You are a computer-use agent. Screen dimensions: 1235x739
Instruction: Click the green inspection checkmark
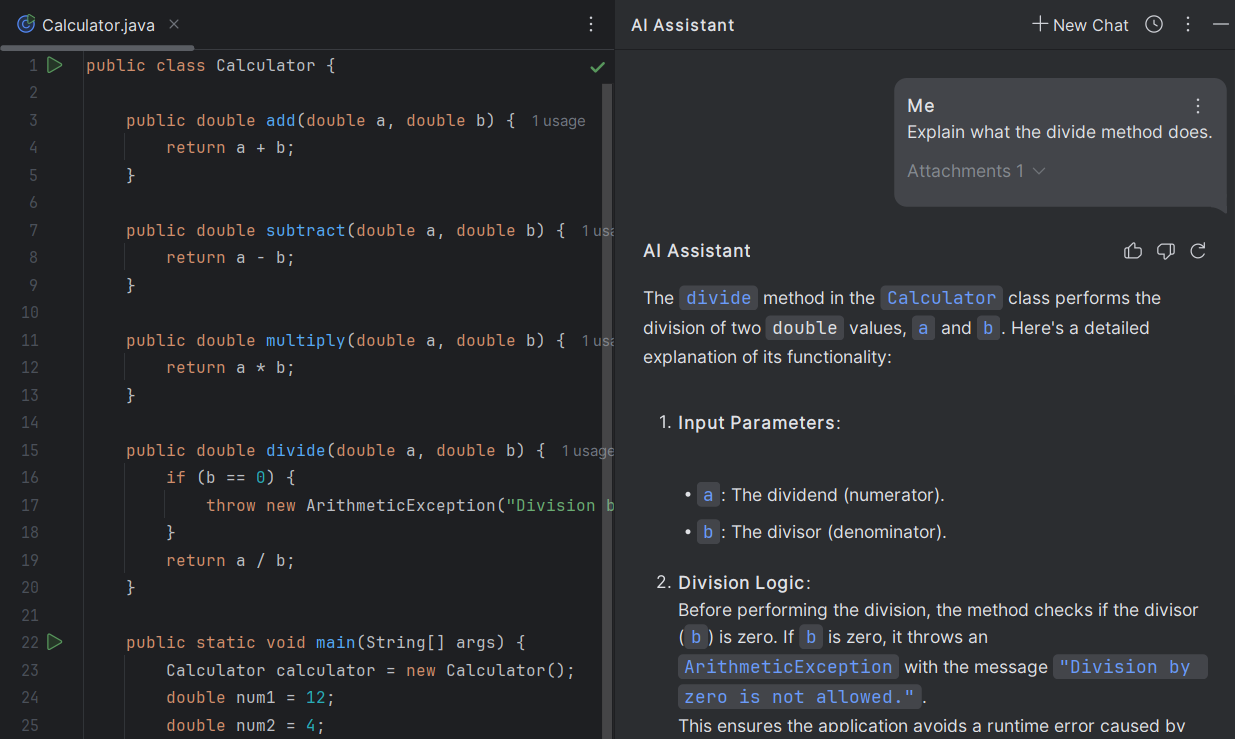point(597,67)
